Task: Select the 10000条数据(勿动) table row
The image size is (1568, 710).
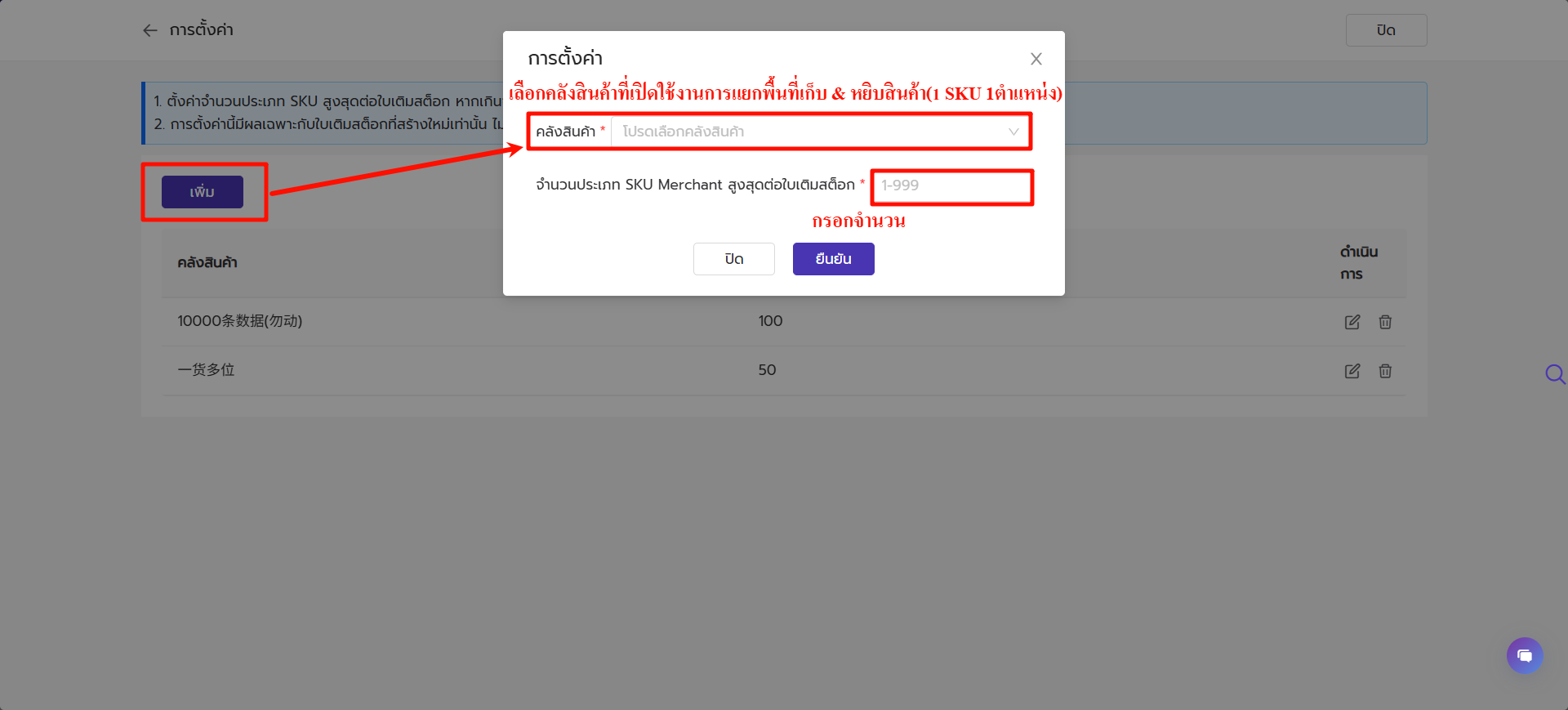Action: pos(784,321)
